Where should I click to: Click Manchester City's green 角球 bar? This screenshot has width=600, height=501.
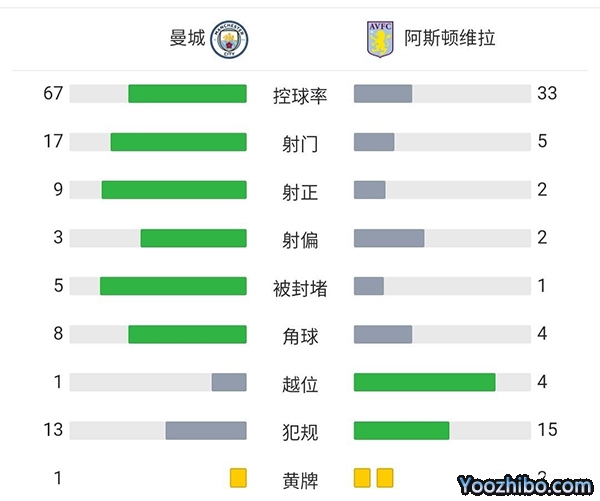pos(187,334)
